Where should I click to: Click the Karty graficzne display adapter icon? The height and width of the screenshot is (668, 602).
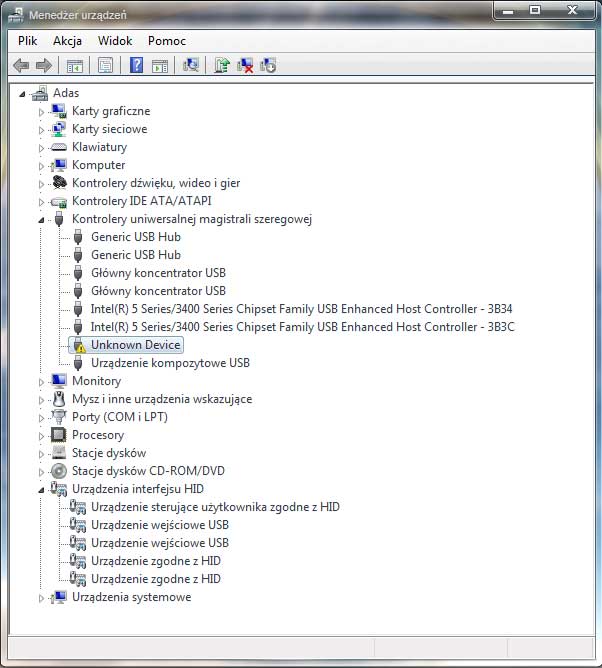pos(58,111)
